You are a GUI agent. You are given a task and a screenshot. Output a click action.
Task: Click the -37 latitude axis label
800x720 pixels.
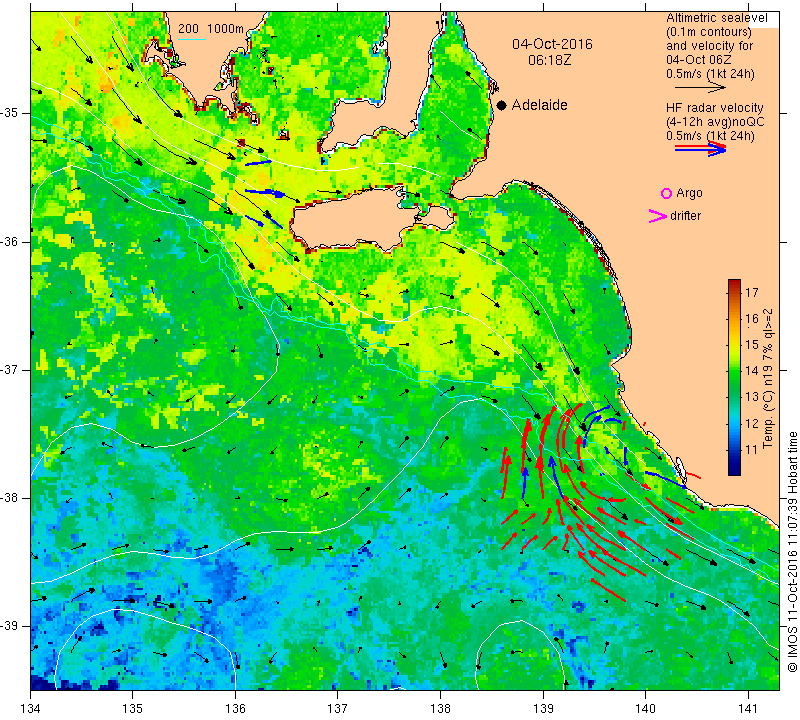pyautogui.click(x=9, y=369)
